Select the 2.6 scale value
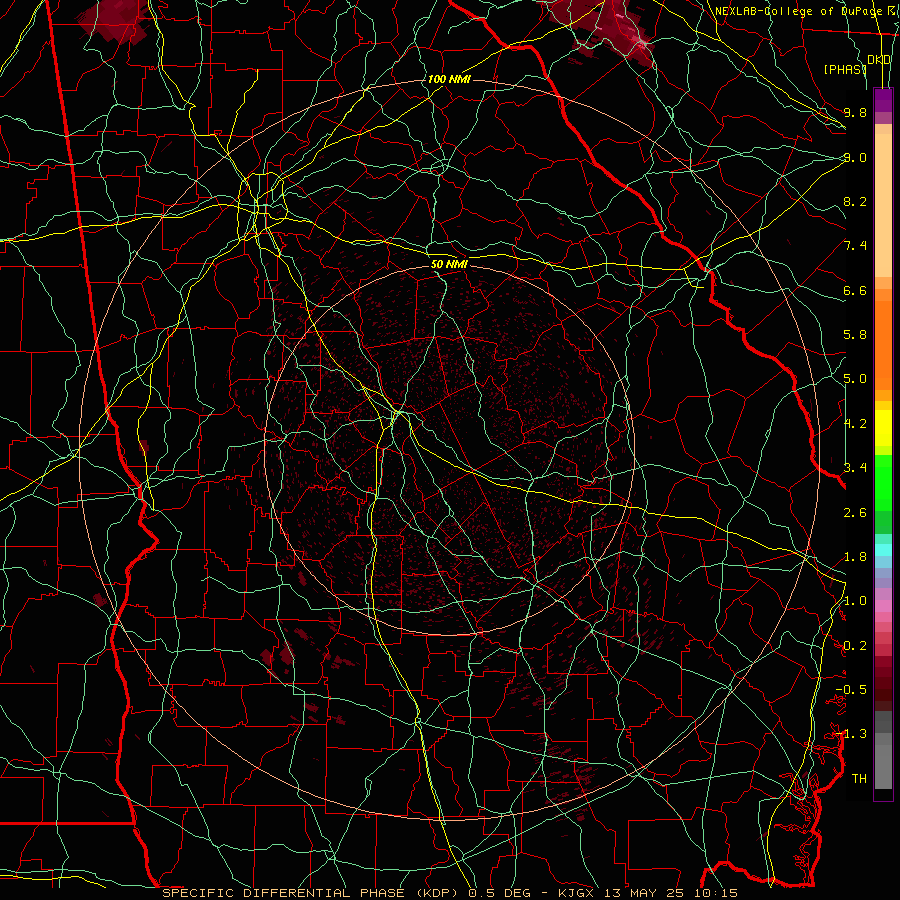 click(x=855, y=512)
